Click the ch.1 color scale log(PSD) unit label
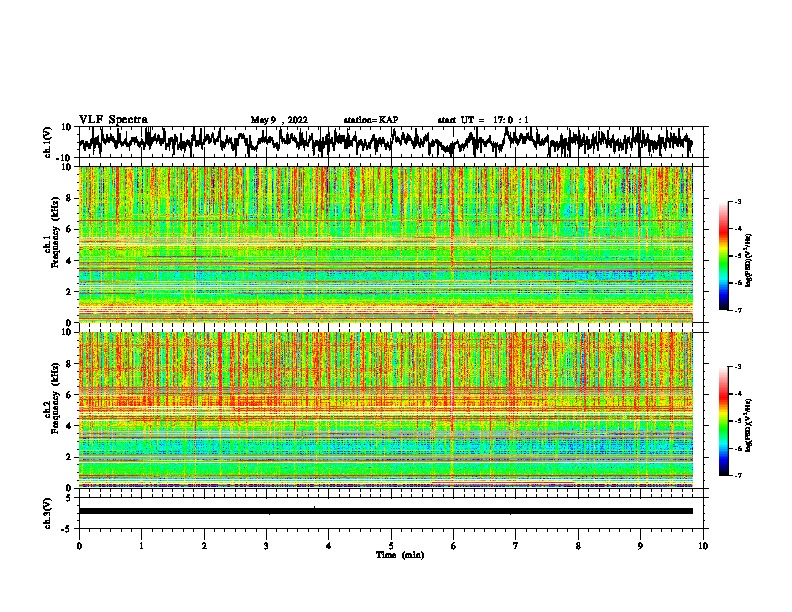 click(x=749, y=261)
